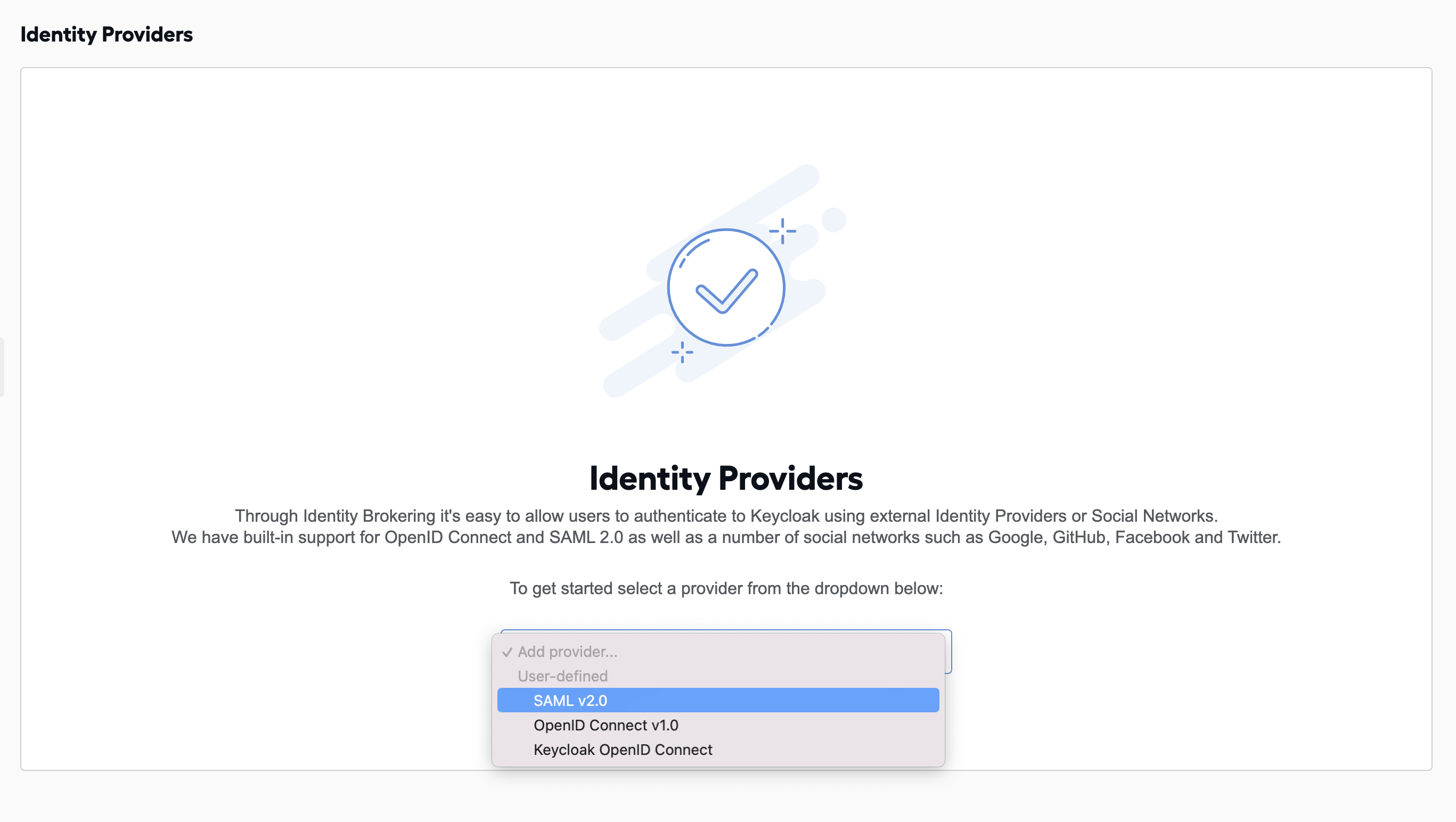Click the small pale-blue dot in the illustration
The image size is (1456, 822).
pos(833,219)
